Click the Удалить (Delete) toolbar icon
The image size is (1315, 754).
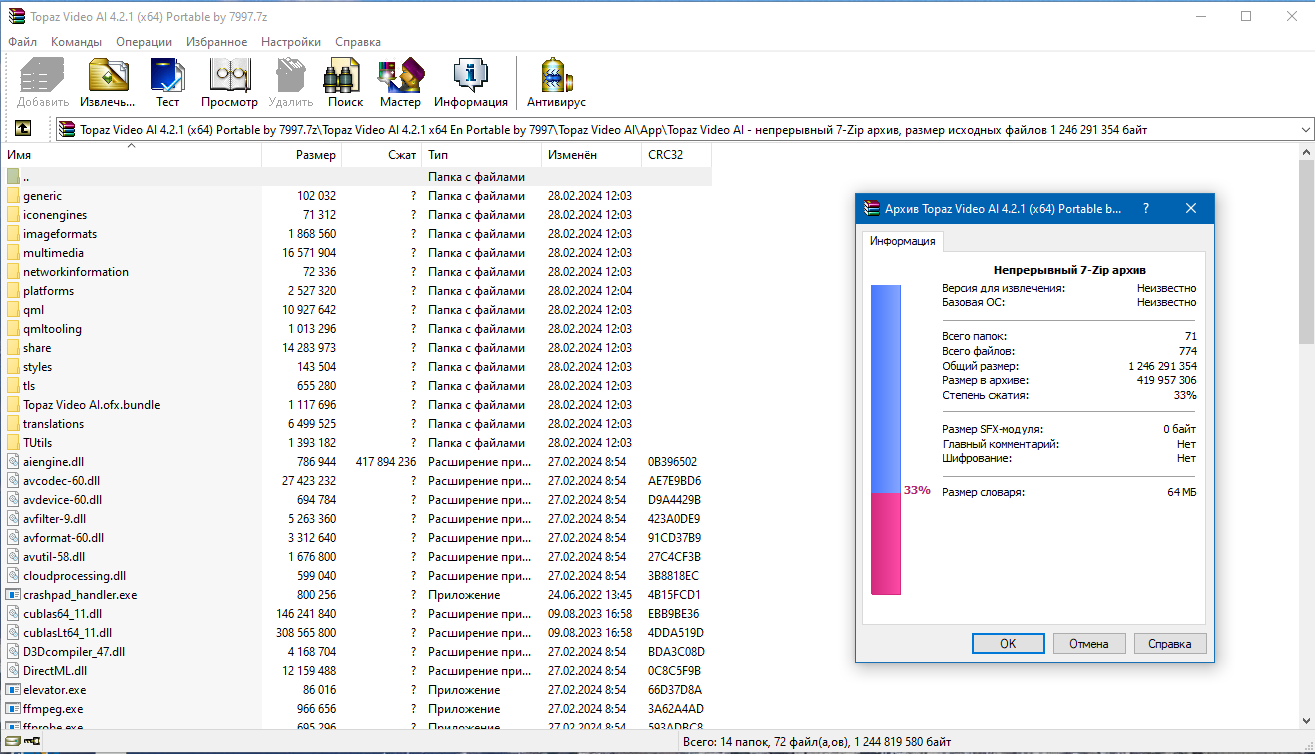point(291,77)
